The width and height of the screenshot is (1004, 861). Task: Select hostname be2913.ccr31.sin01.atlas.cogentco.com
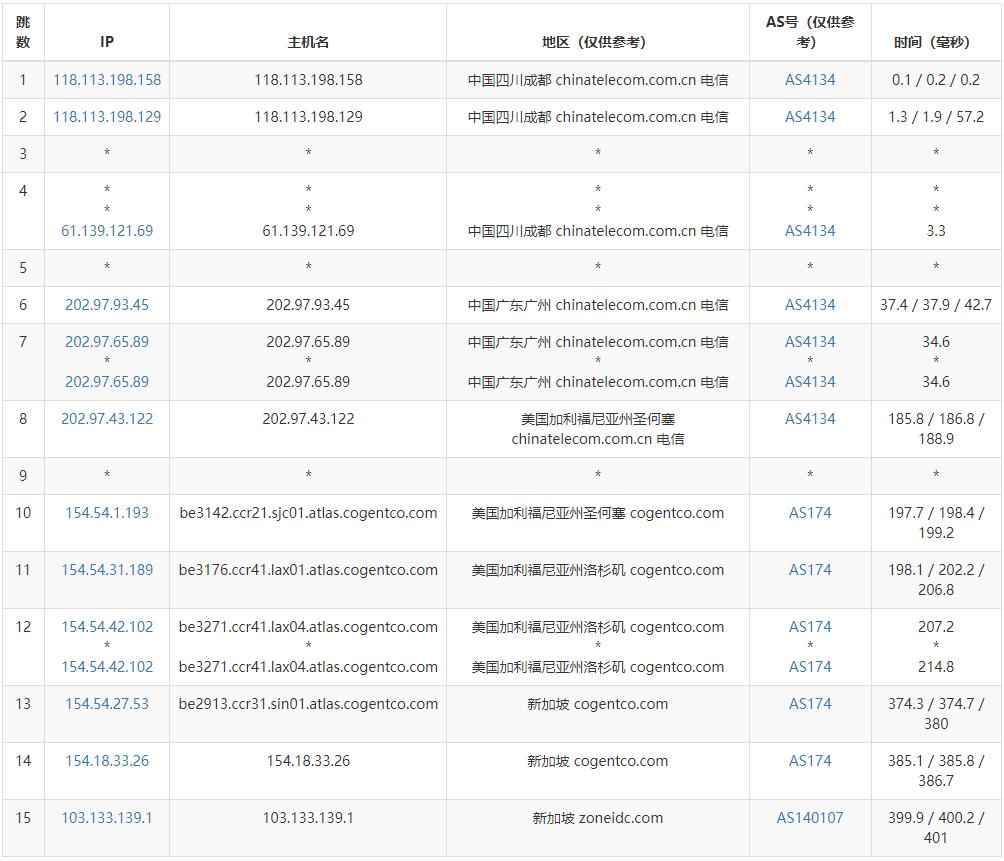tap(308, 704)
